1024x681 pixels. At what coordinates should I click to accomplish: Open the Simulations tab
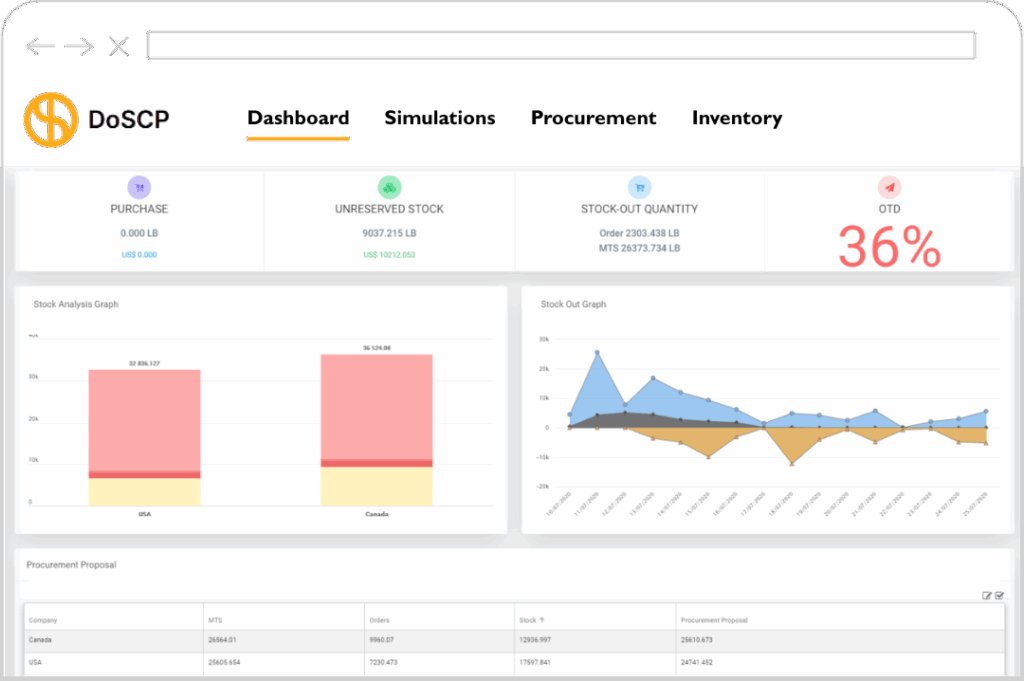tap(439, 119)
